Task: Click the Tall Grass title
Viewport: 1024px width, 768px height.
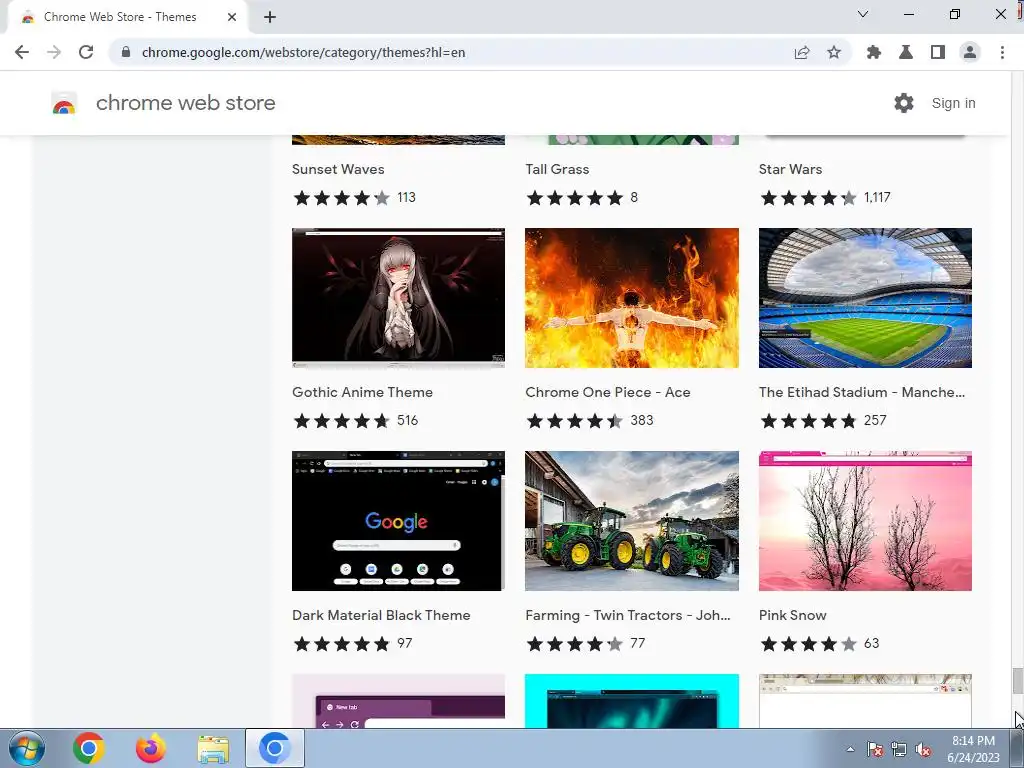Action: click(557, 169)
